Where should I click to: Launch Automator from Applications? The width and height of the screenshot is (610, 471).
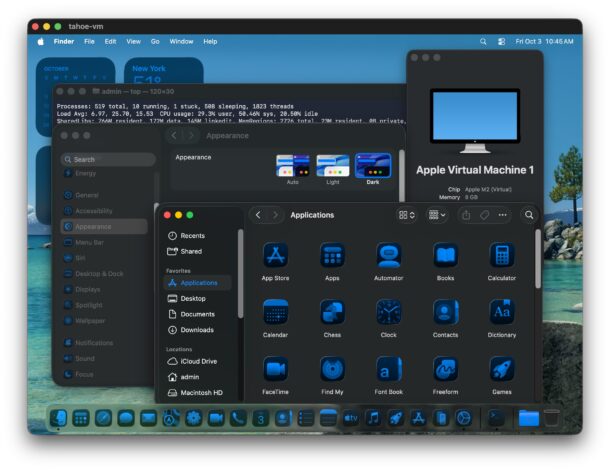pyautogui.click(x=389, y=256)
